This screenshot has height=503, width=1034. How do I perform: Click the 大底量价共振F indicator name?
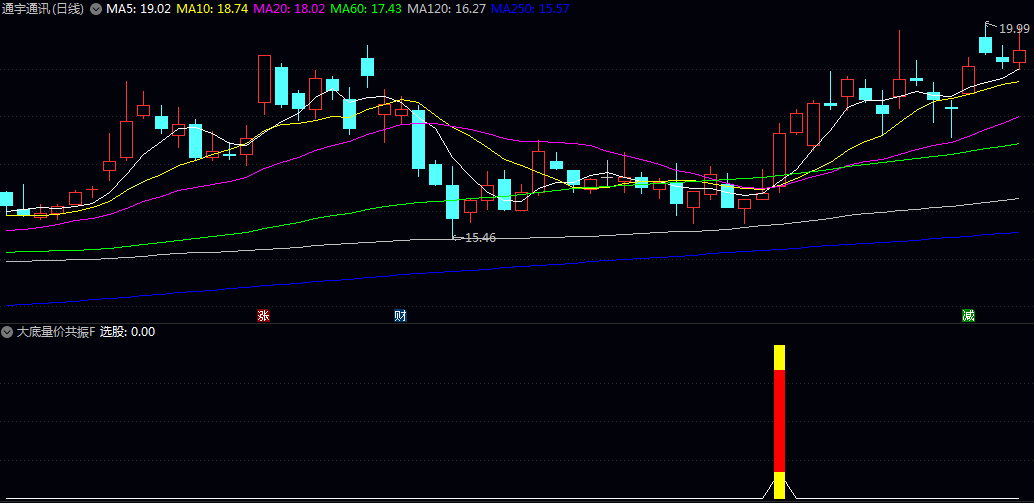[56, 332]
